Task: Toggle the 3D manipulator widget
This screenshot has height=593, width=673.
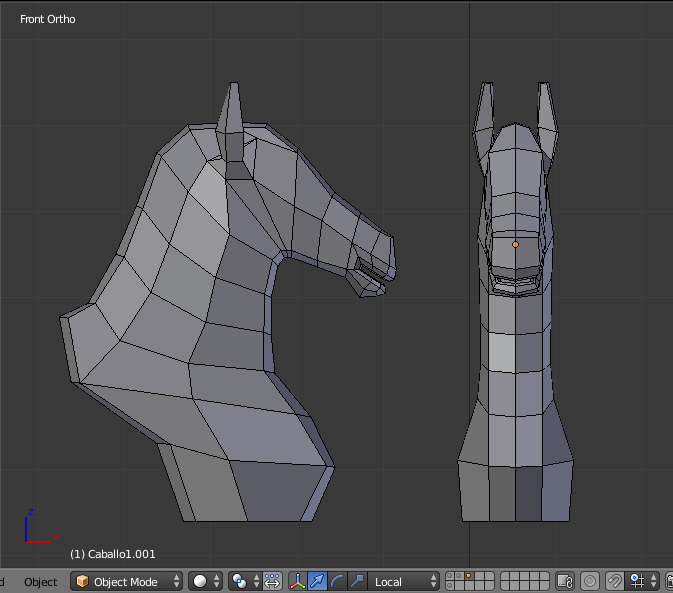Action: (x=298, y=581)
